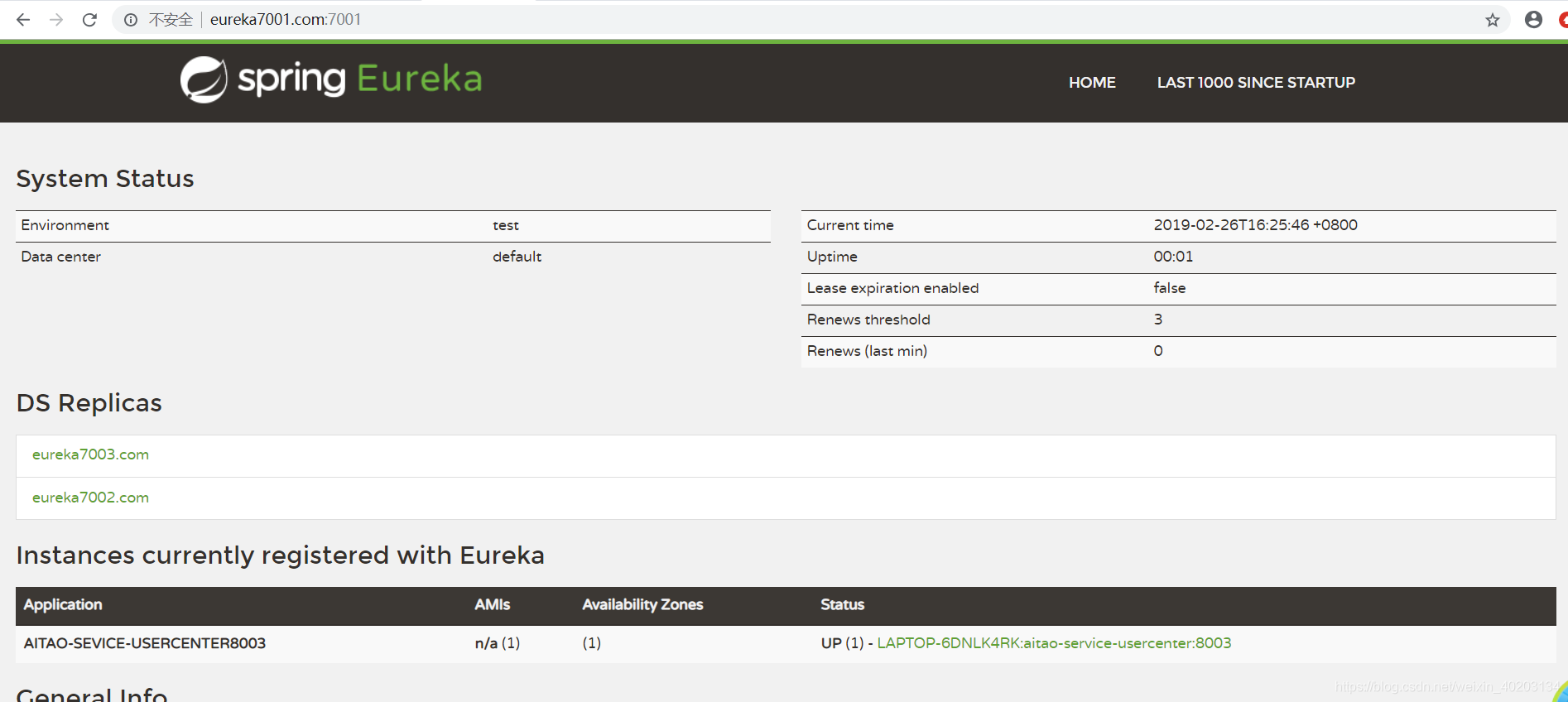Click the Renews (last min) label
The height and width of the screenshot is (702, 1568).
point(867,351)
